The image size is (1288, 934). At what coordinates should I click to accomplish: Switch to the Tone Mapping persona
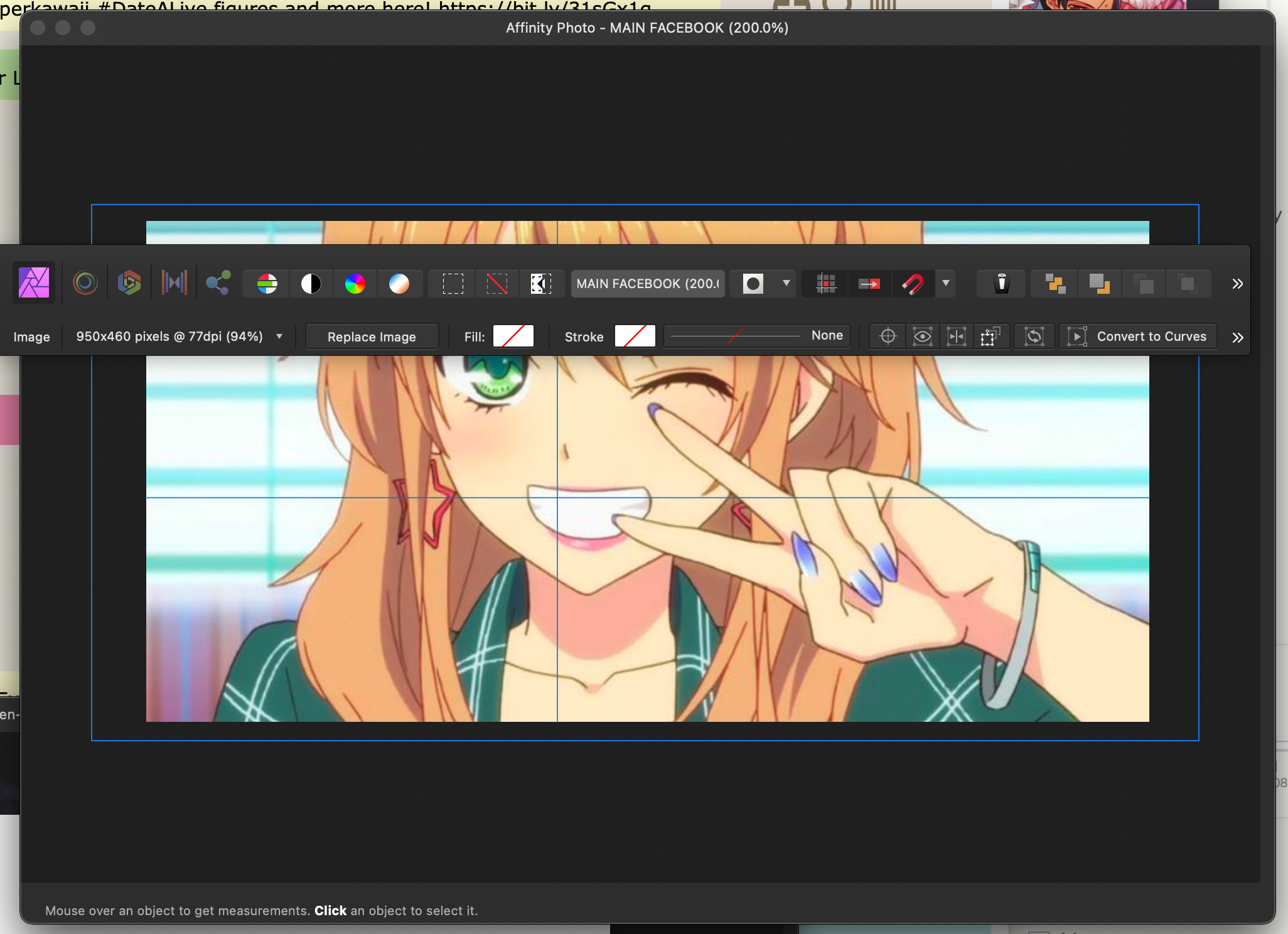pos(174,283)
